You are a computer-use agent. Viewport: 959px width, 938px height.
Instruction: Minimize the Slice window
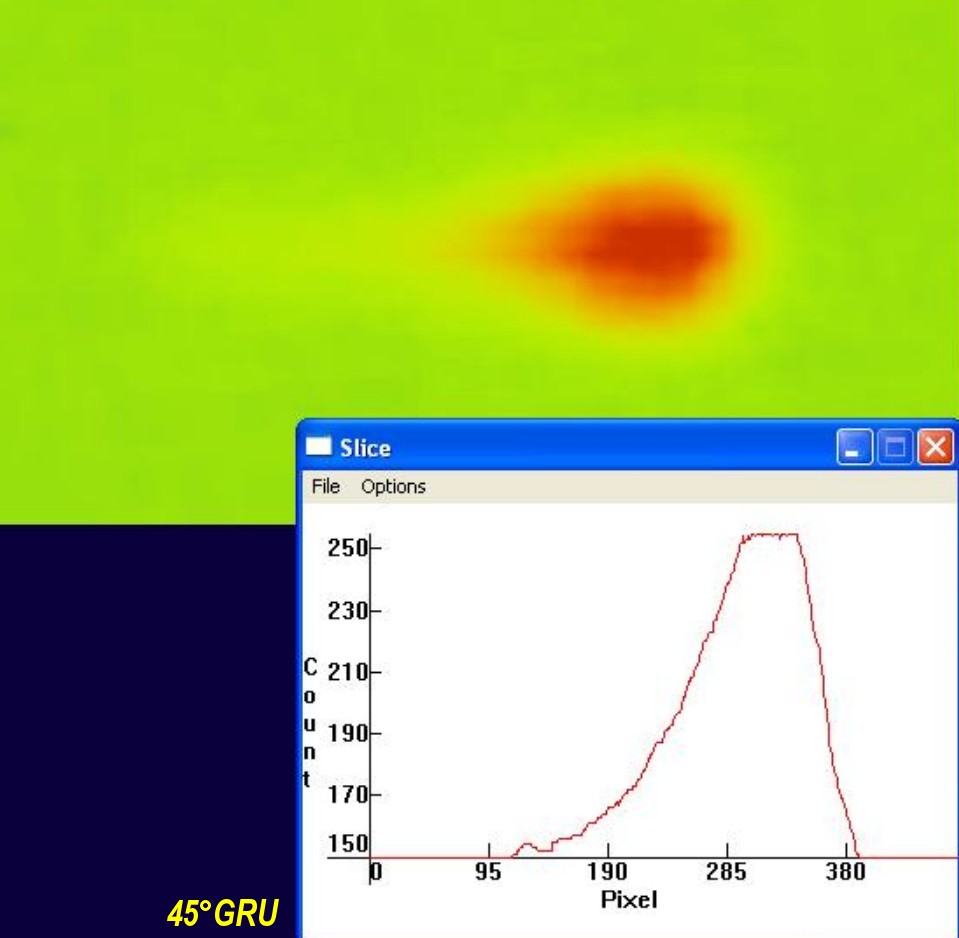coord(854,447)
